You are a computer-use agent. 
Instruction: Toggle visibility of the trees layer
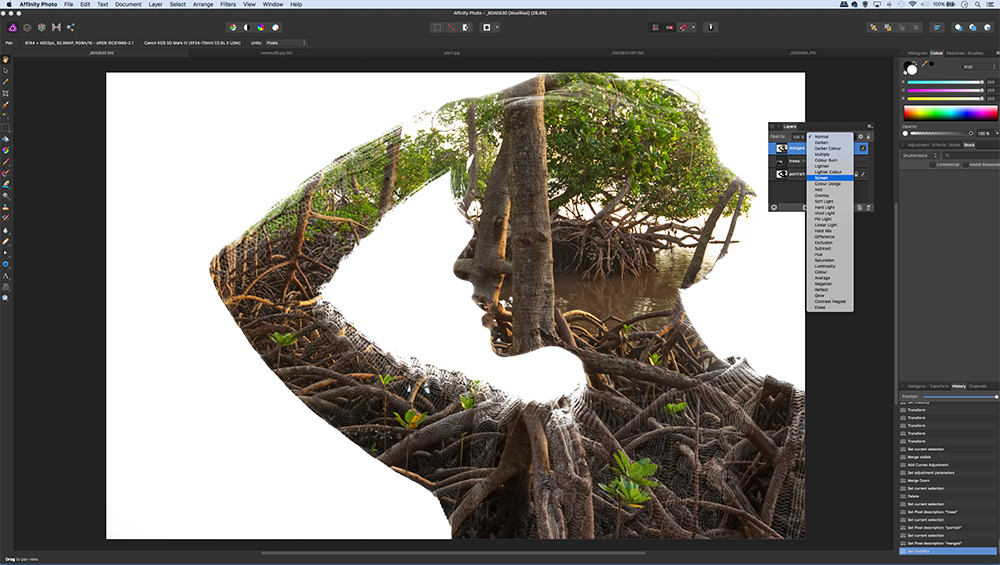863,161
